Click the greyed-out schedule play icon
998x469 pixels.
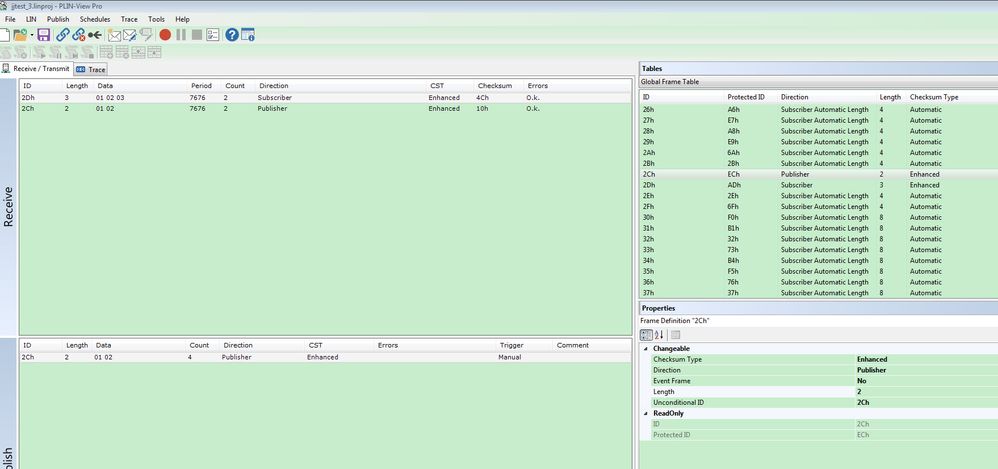point(39,52)
